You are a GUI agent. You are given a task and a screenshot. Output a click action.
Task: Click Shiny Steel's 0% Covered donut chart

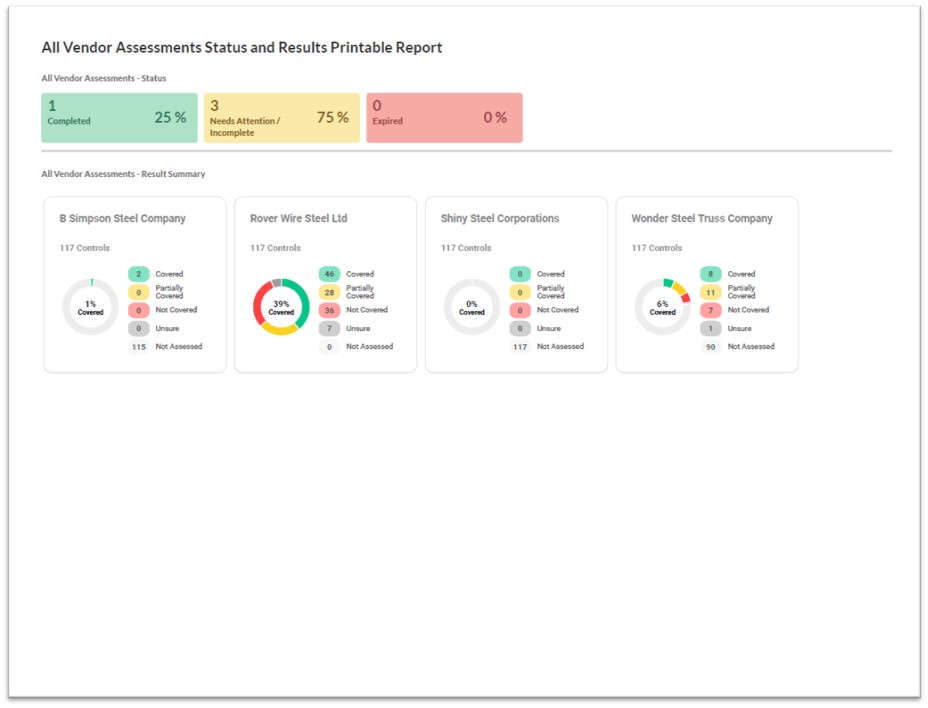pos(472,307)
